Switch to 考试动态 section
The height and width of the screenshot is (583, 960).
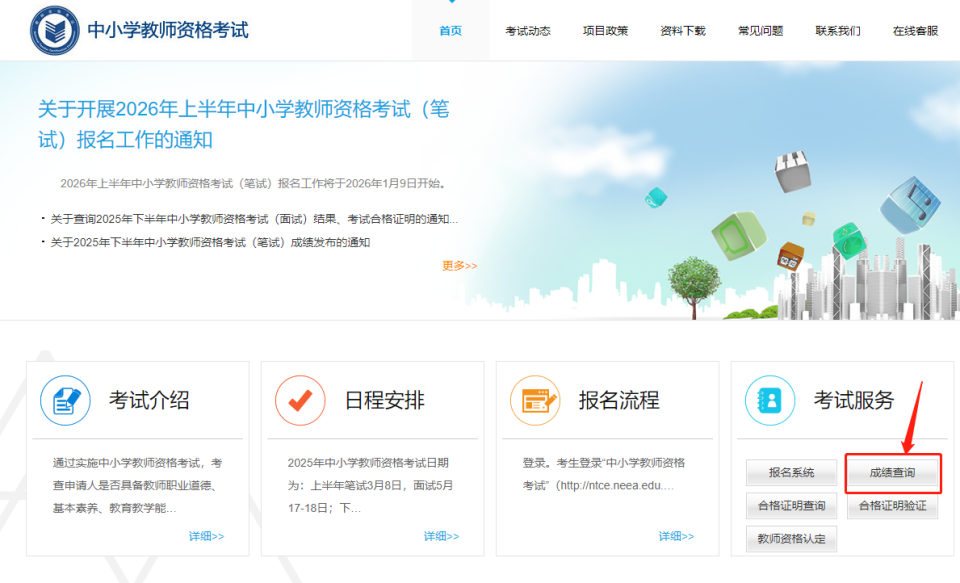click(528, 30)
